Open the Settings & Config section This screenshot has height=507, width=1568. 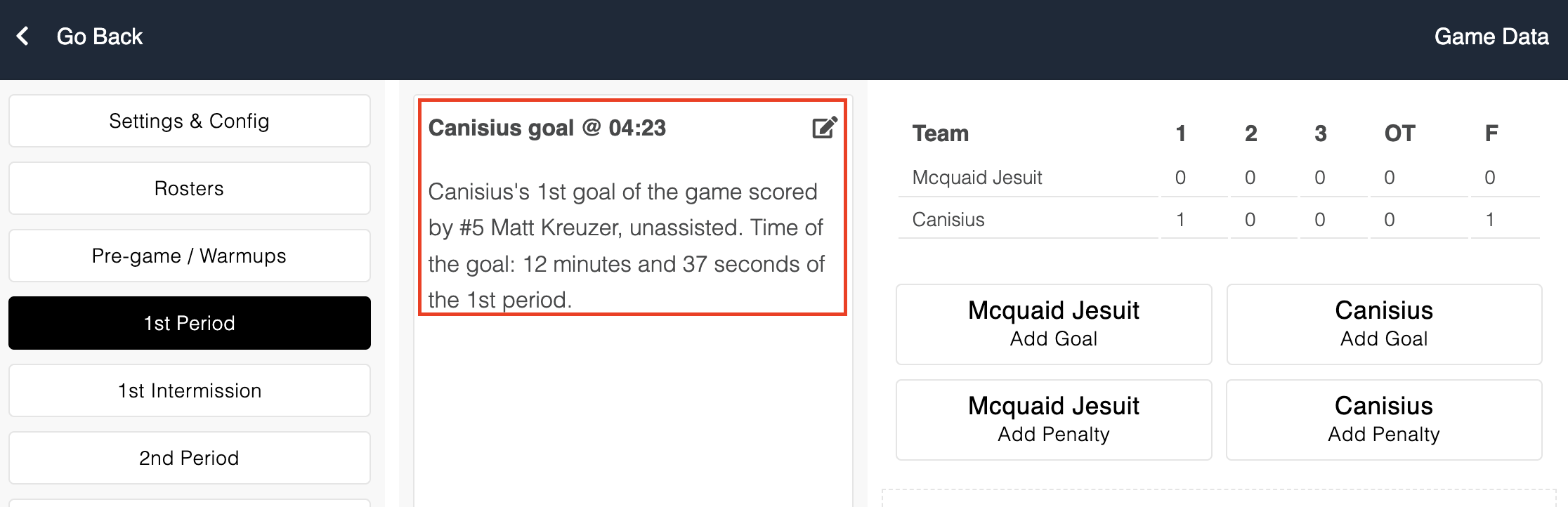pyautogui.click(x=189, y=121)
